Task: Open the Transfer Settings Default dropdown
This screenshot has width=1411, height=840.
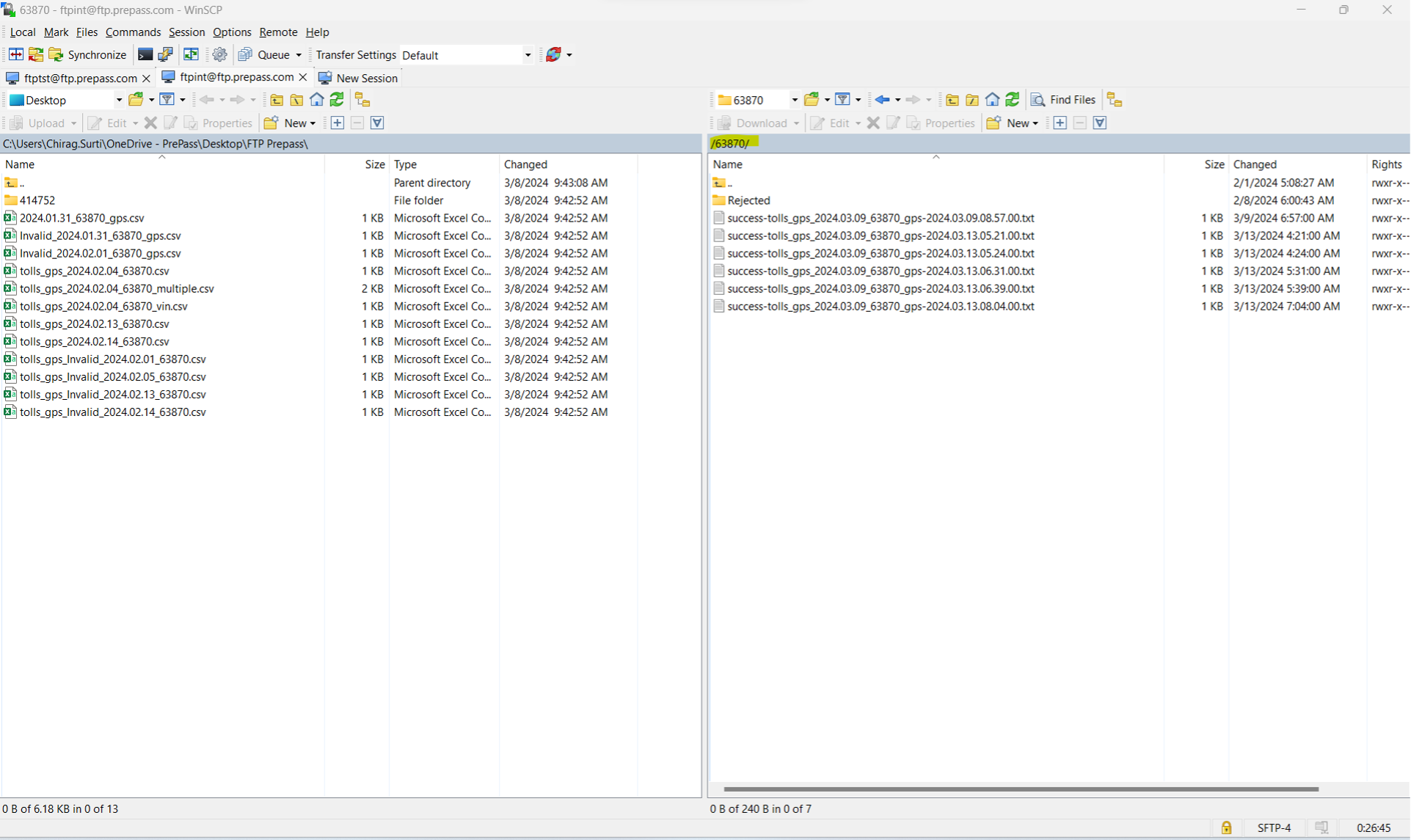Action: point(528,54)
